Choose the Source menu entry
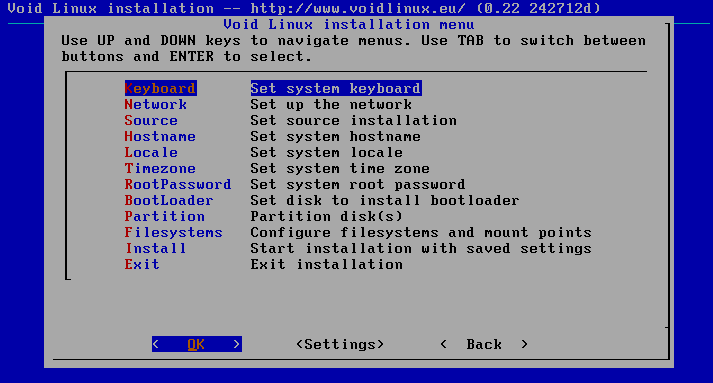 coord(151,120)
